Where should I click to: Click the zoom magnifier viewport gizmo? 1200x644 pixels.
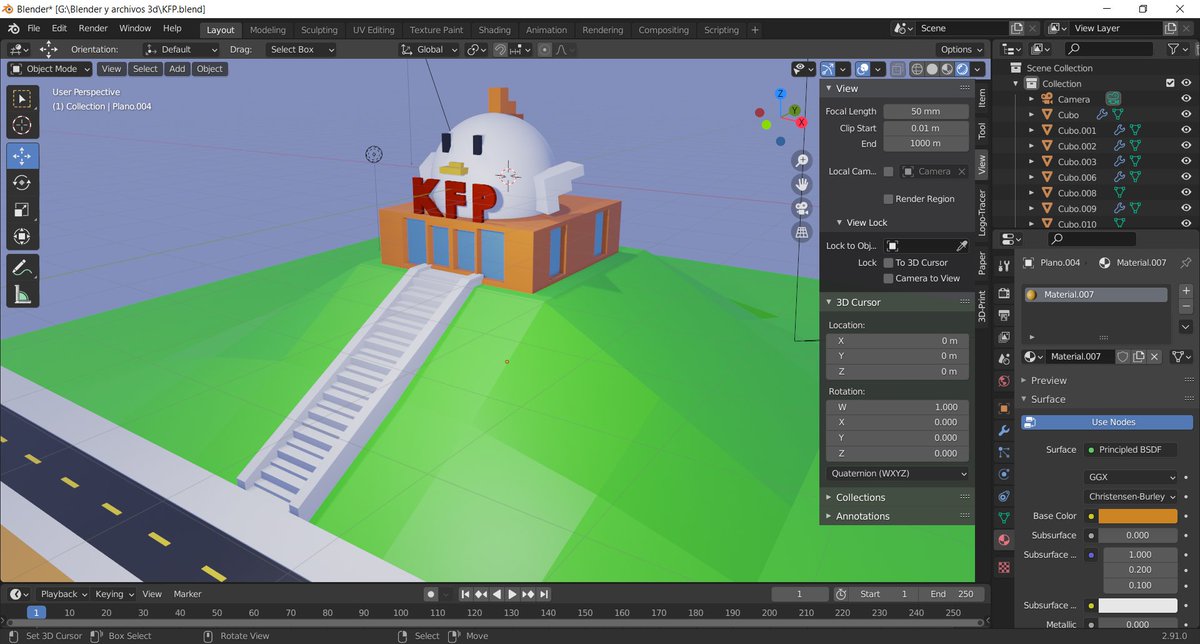pos(801,161)
